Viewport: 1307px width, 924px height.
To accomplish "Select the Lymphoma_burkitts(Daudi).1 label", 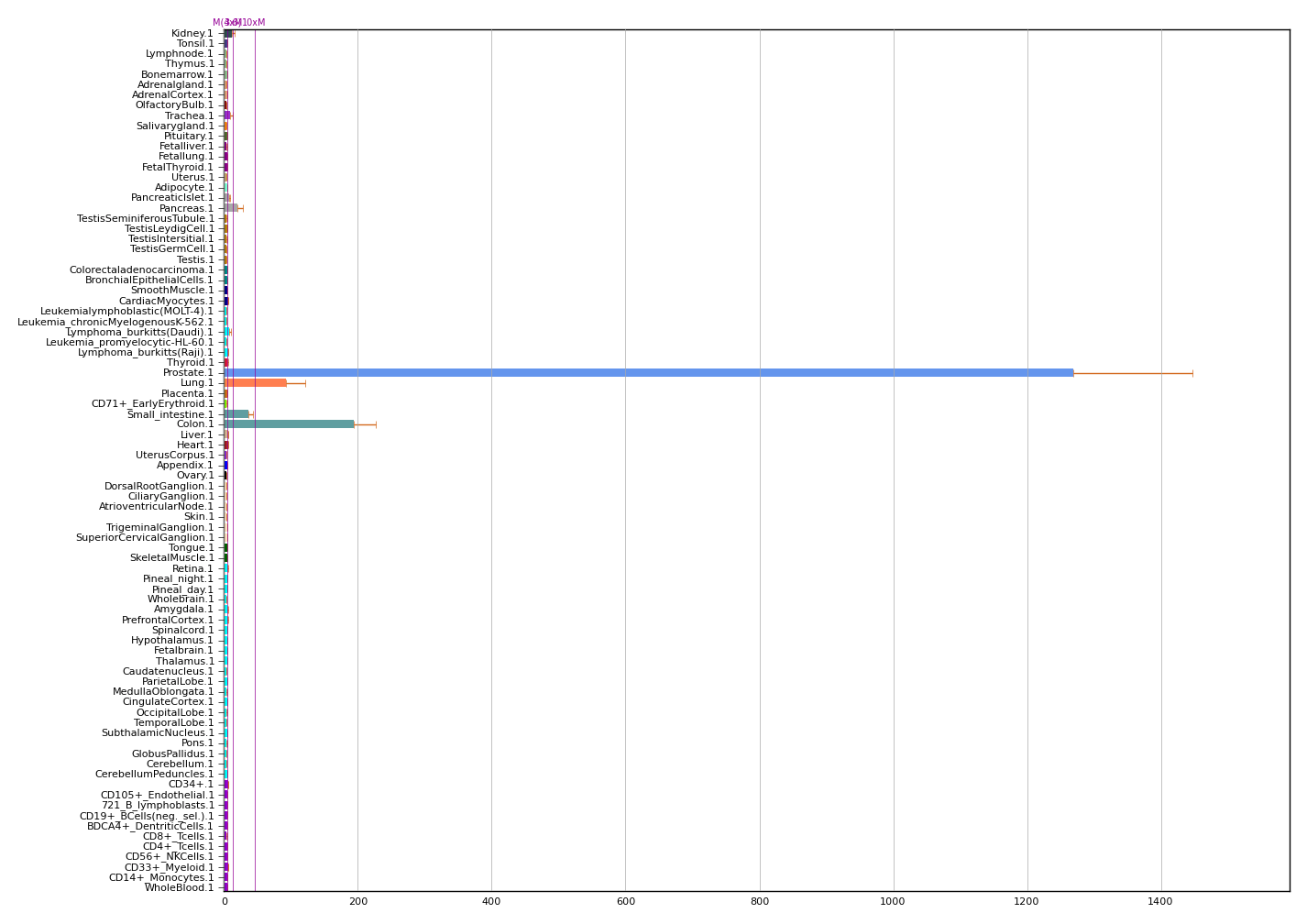I will 139,332.
